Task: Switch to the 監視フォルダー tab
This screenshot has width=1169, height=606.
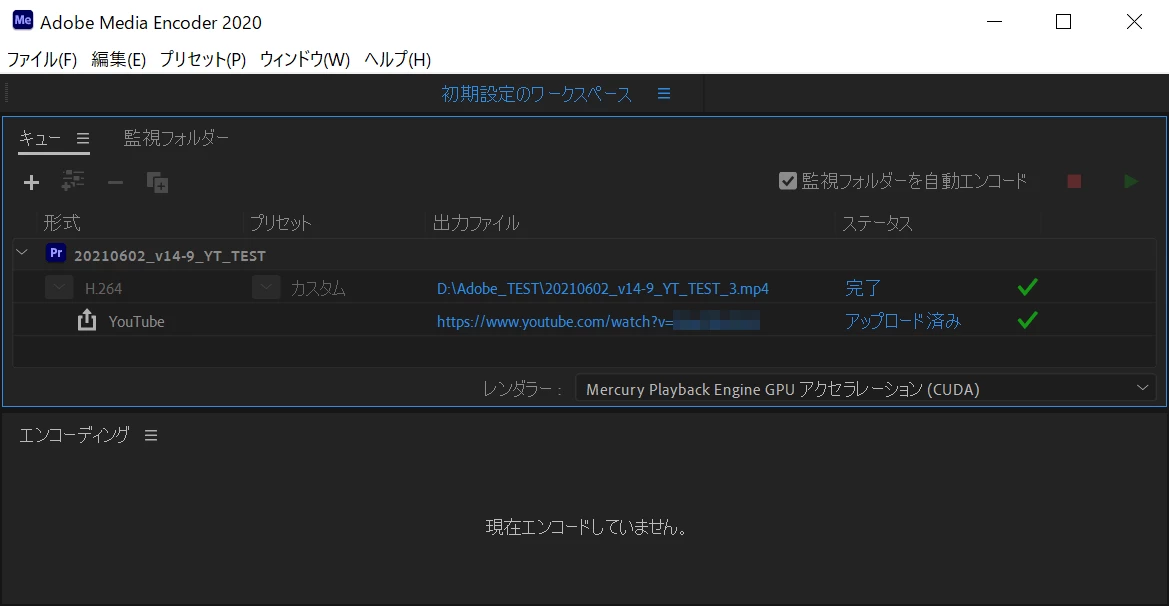Action: point(176,138)
